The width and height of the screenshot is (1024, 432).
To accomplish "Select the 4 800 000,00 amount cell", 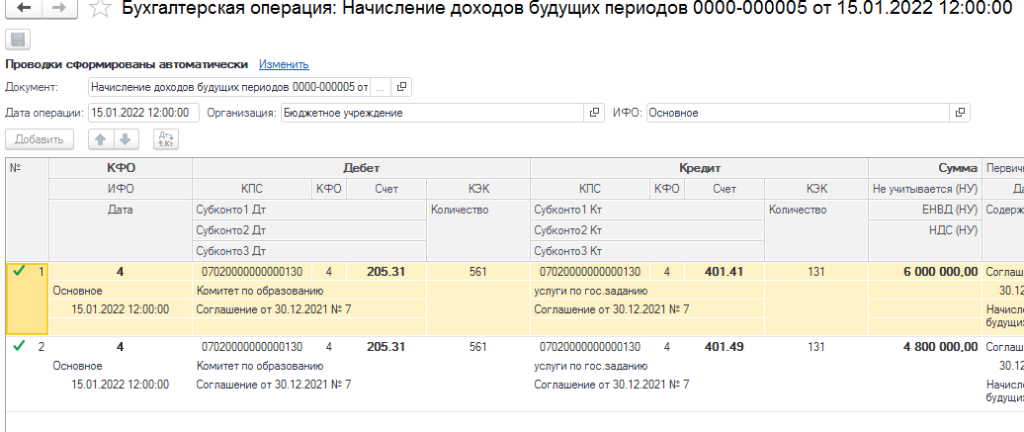I will (x=924, y=347).
